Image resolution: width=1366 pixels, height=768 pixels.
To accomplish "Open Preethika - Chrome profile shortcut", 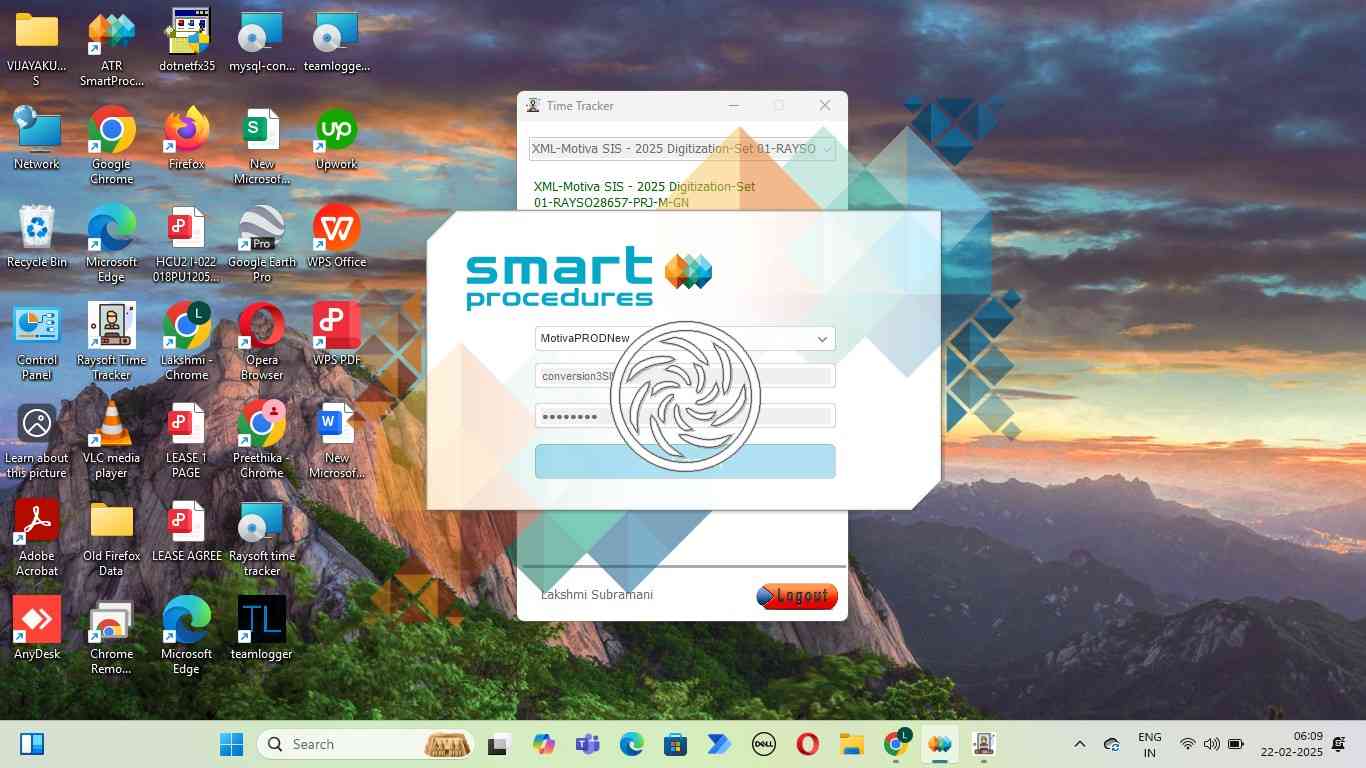I will coord(262,440).
